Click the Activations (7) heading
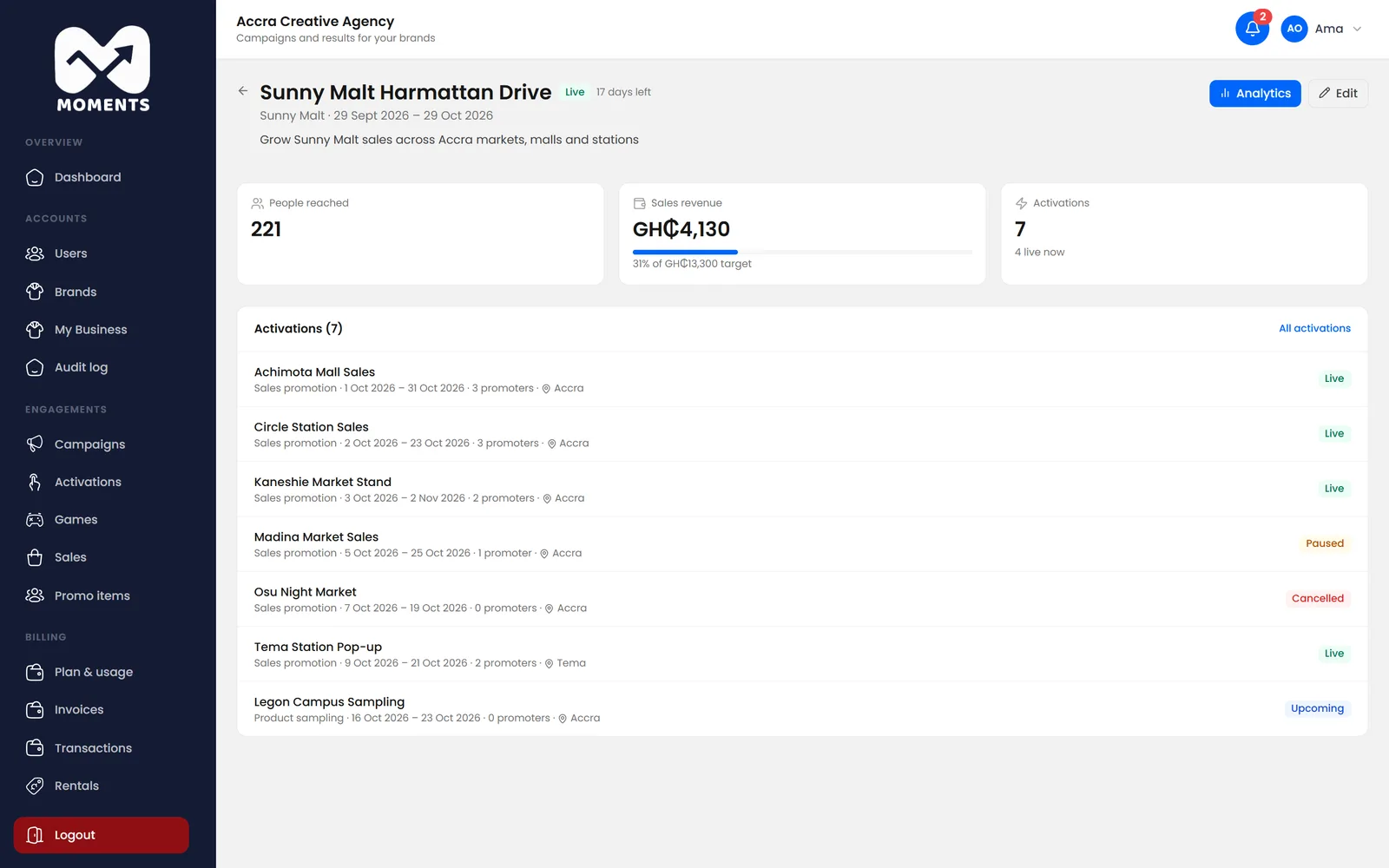This screenshot has width=1389, height=868. (298, 328)
